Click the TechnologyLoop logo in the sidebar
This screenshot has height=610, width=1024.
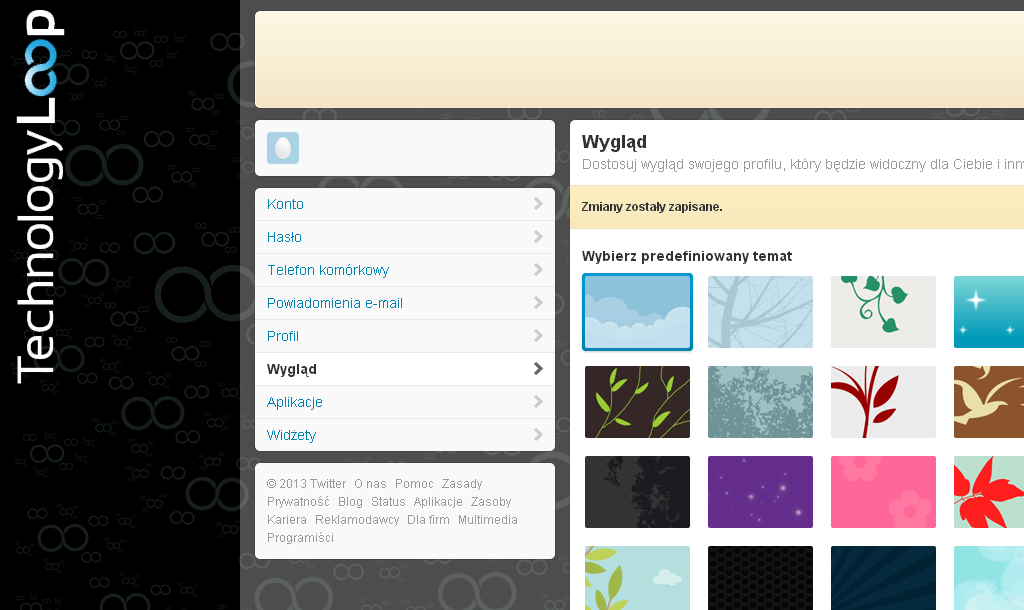pyautogui.click(x=38, y=196)
